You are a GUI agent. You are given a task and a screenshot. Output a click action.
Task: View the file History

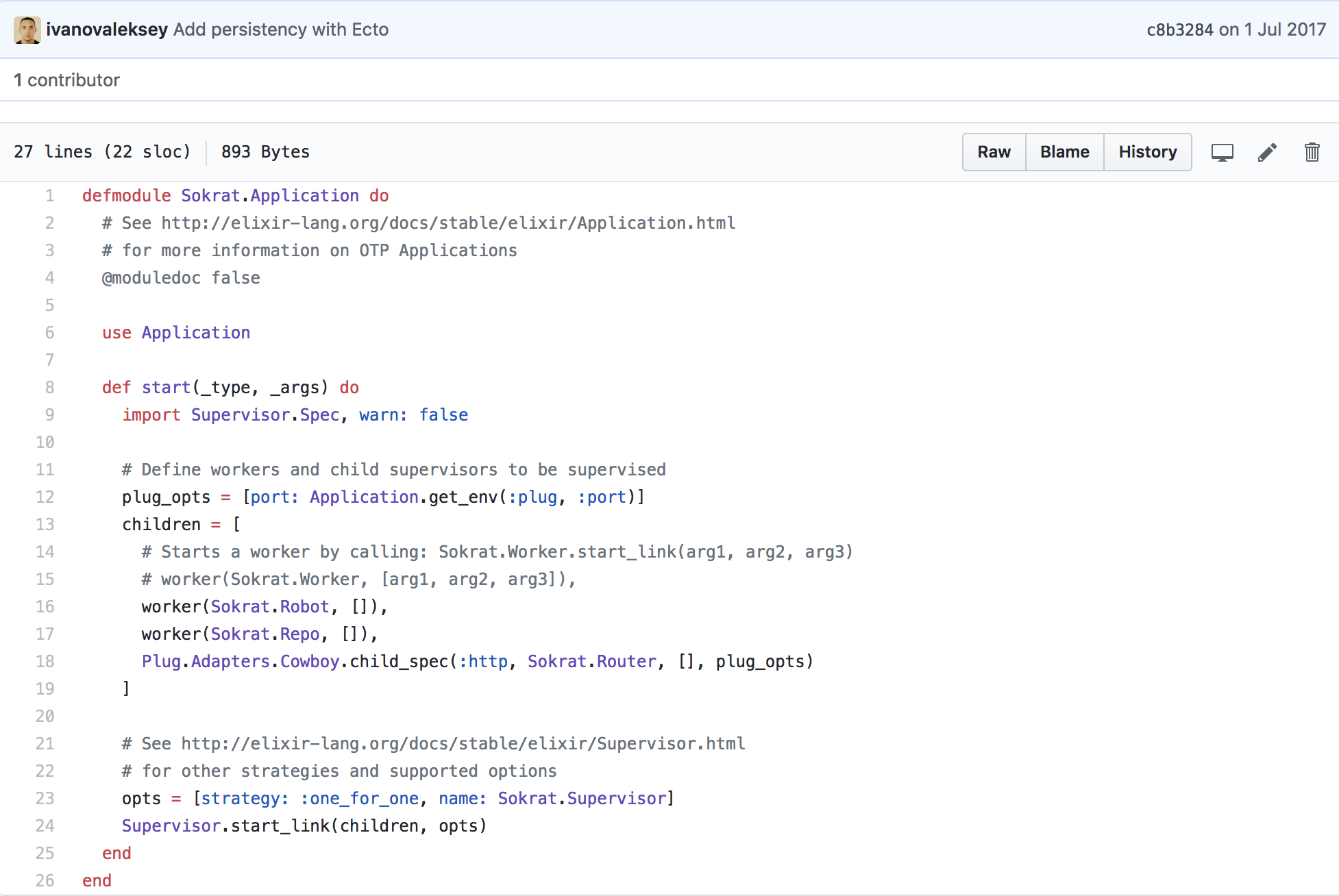click(x=1147, y=152)
